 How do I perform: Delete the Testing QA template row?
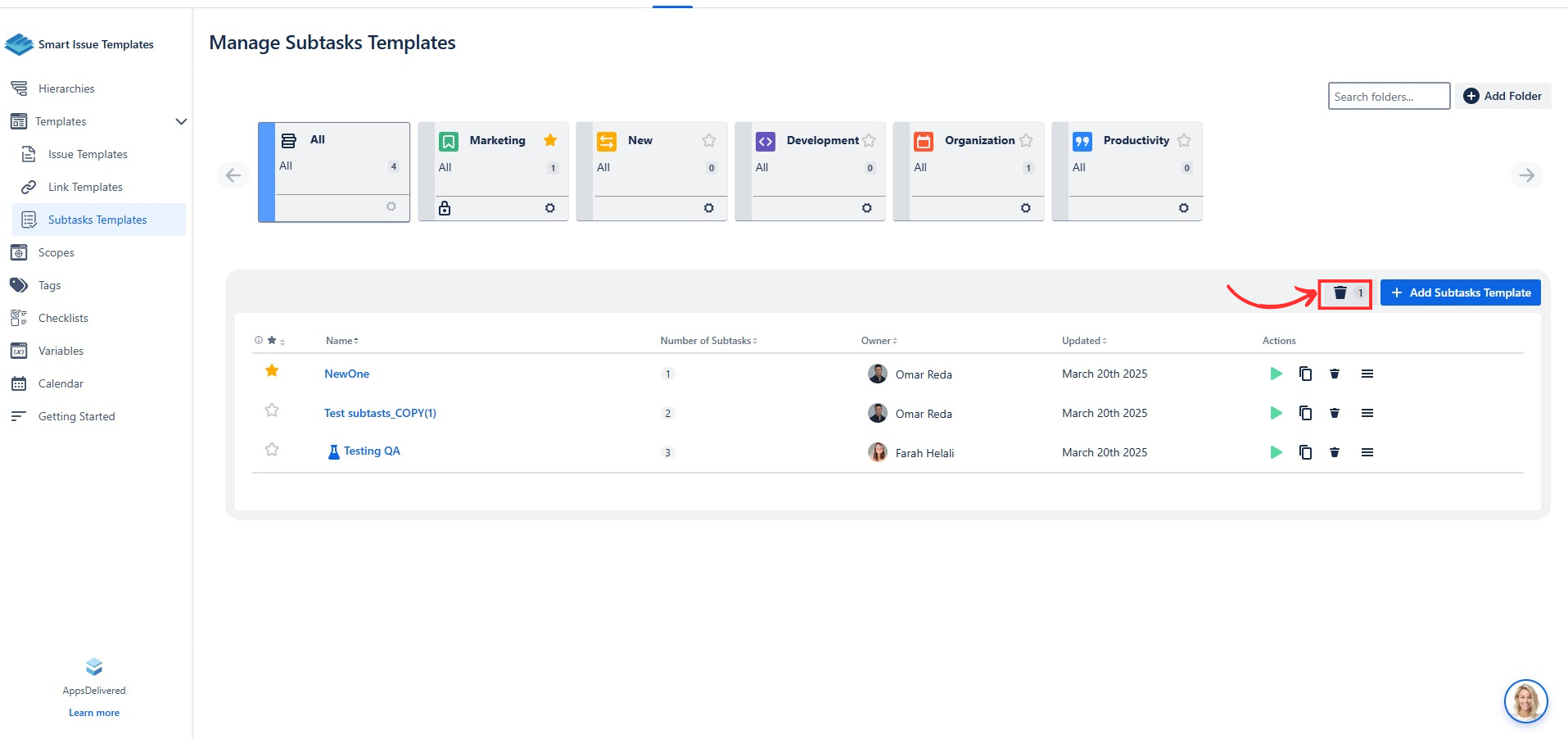[1335, 452]
